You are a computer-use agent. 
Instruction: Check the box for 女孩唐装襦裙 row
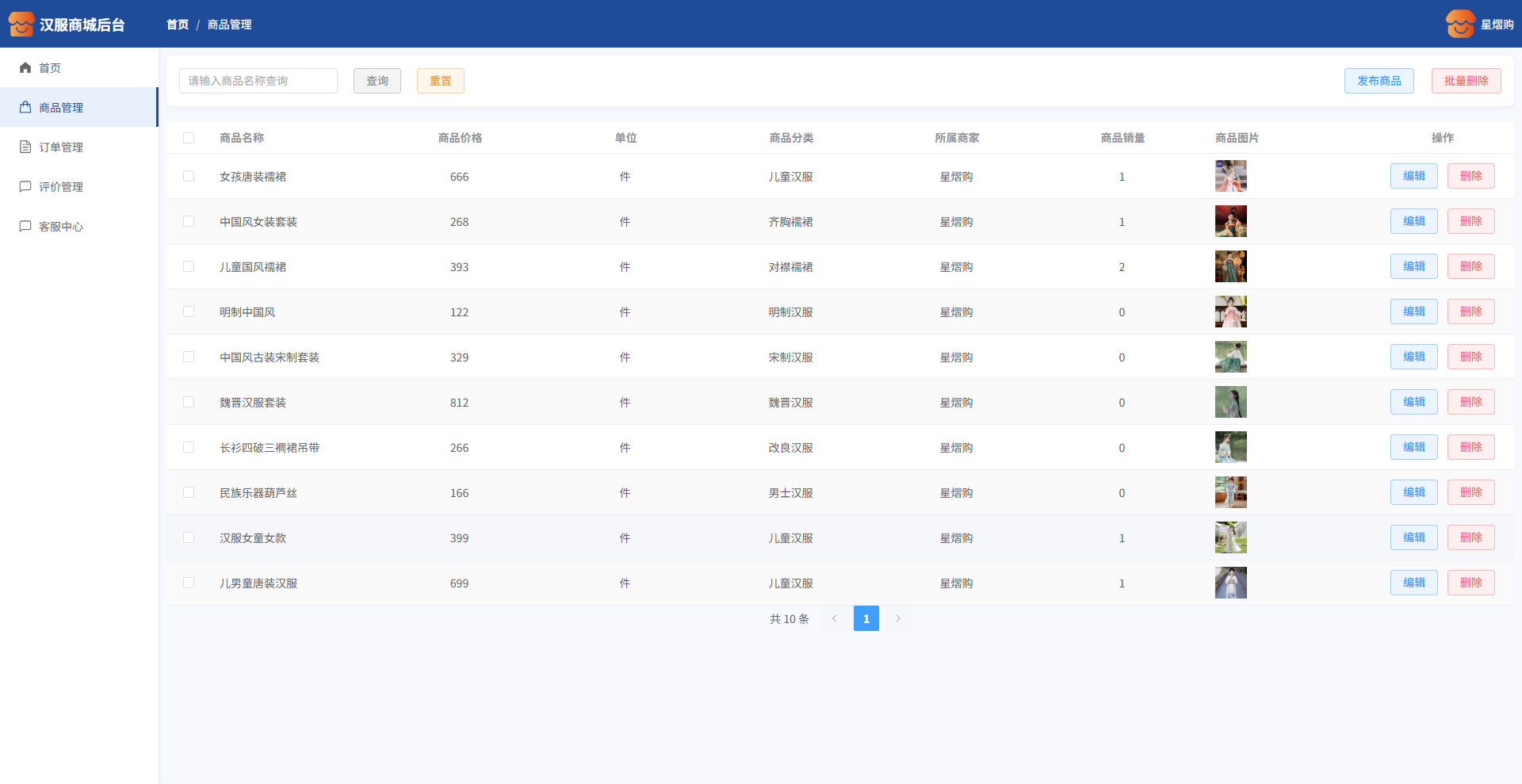pyautogui.click(x=189, y=176)
